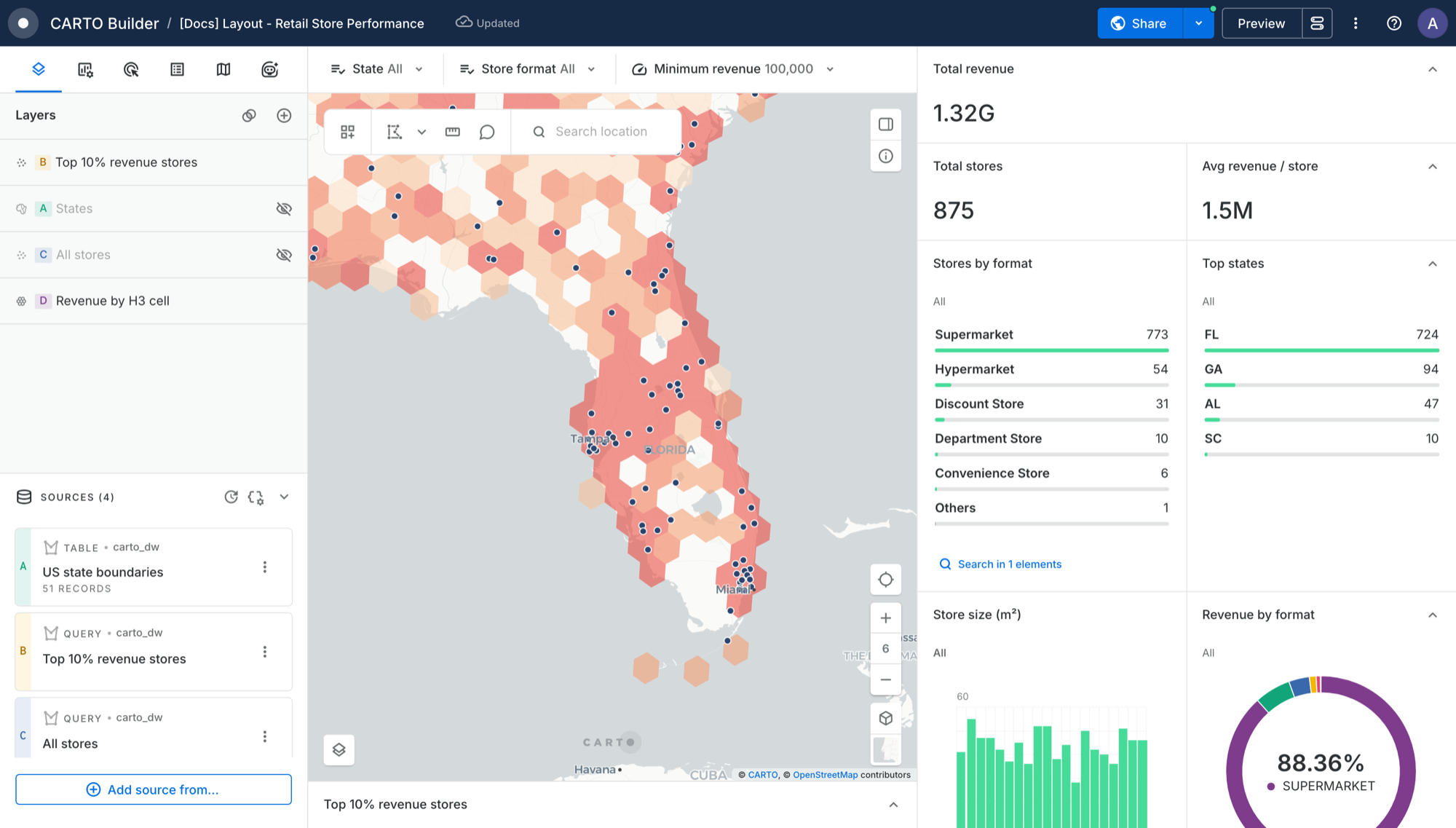Show the hidden All stores layer
Screen dimensions: 1456x828
point(284,255)
